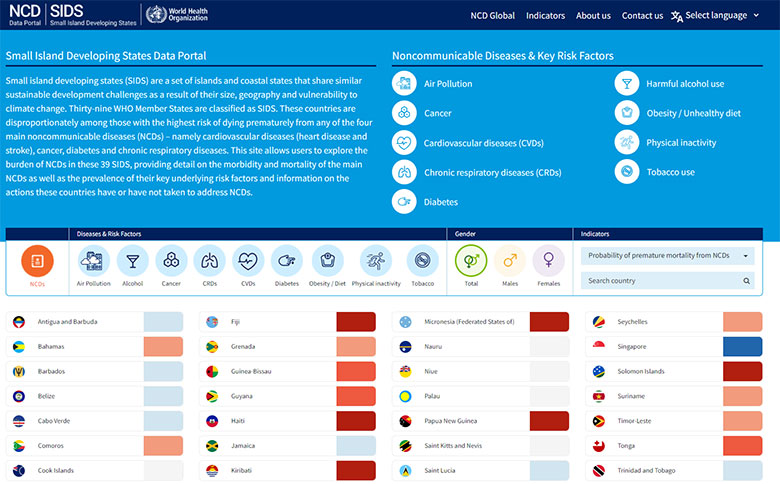The image size is (780, 484).
Task: Open the Obesity / Unhealthy diet link
Action: [693, 113]
